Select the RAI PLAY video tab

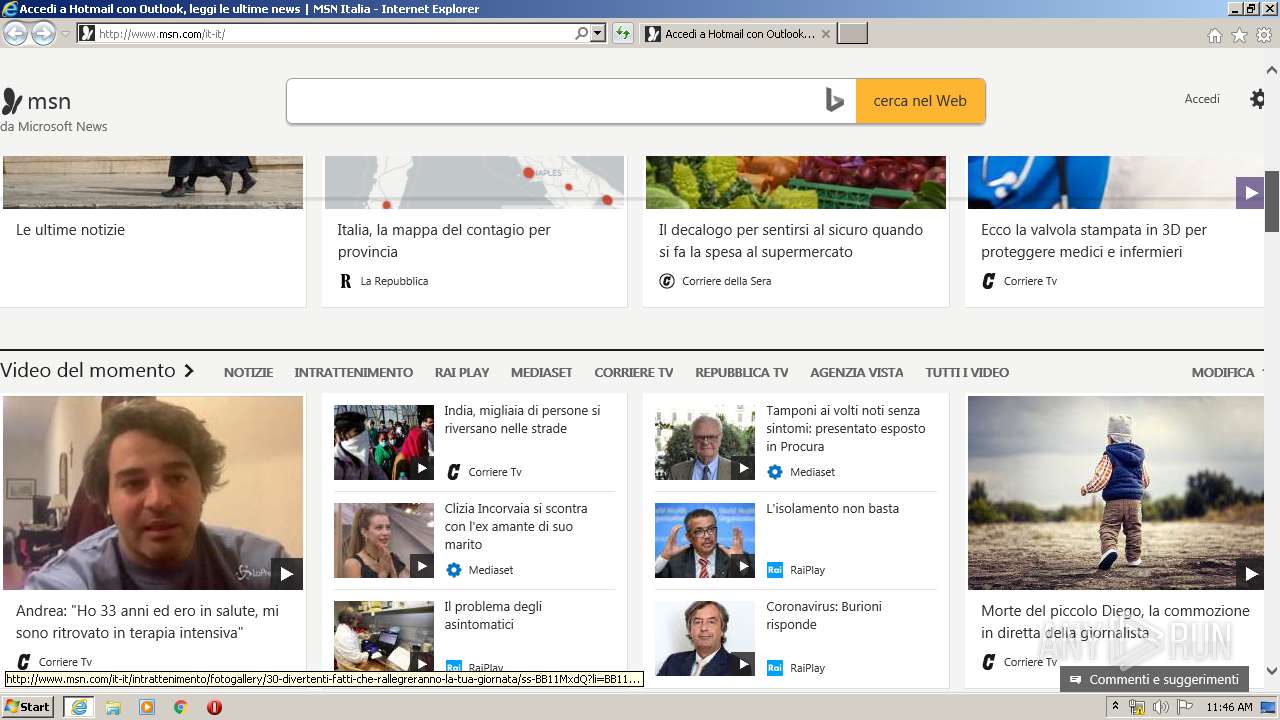462,372
